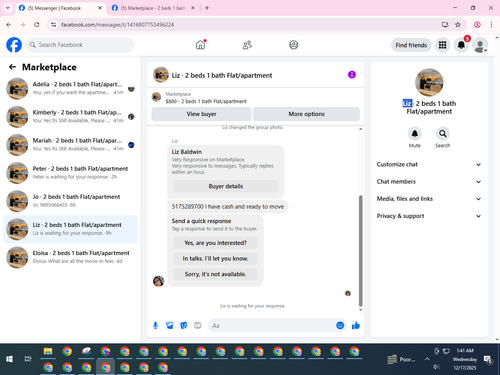Image resolution: width=500 pixels, height=375 pixels.
Task: Open the Menu grid icon
Action: click(442, 45)
